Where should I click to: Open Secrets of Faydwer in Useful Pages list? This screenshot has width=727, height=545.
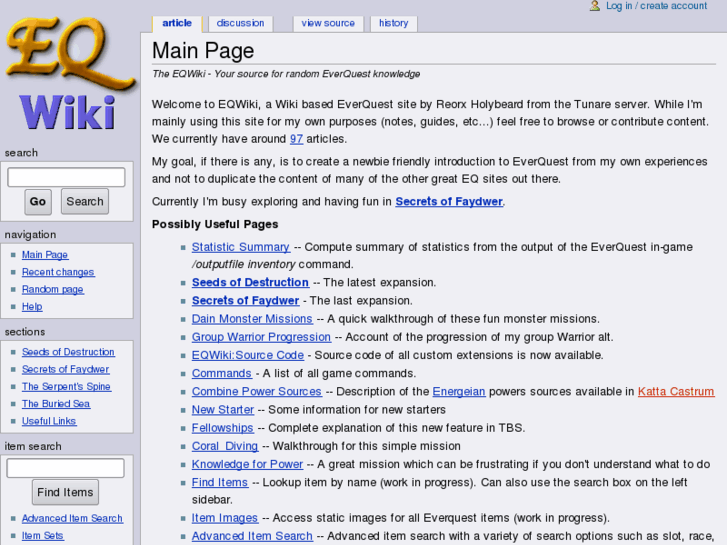click(x=245, y=301)
